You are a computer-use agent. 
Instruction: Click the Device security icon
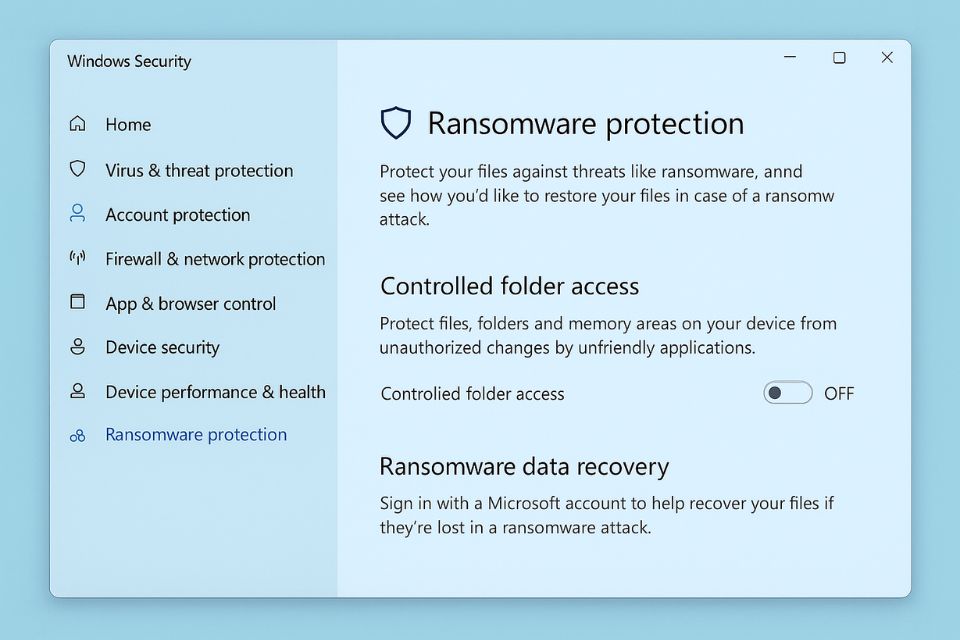click(77, 347)
